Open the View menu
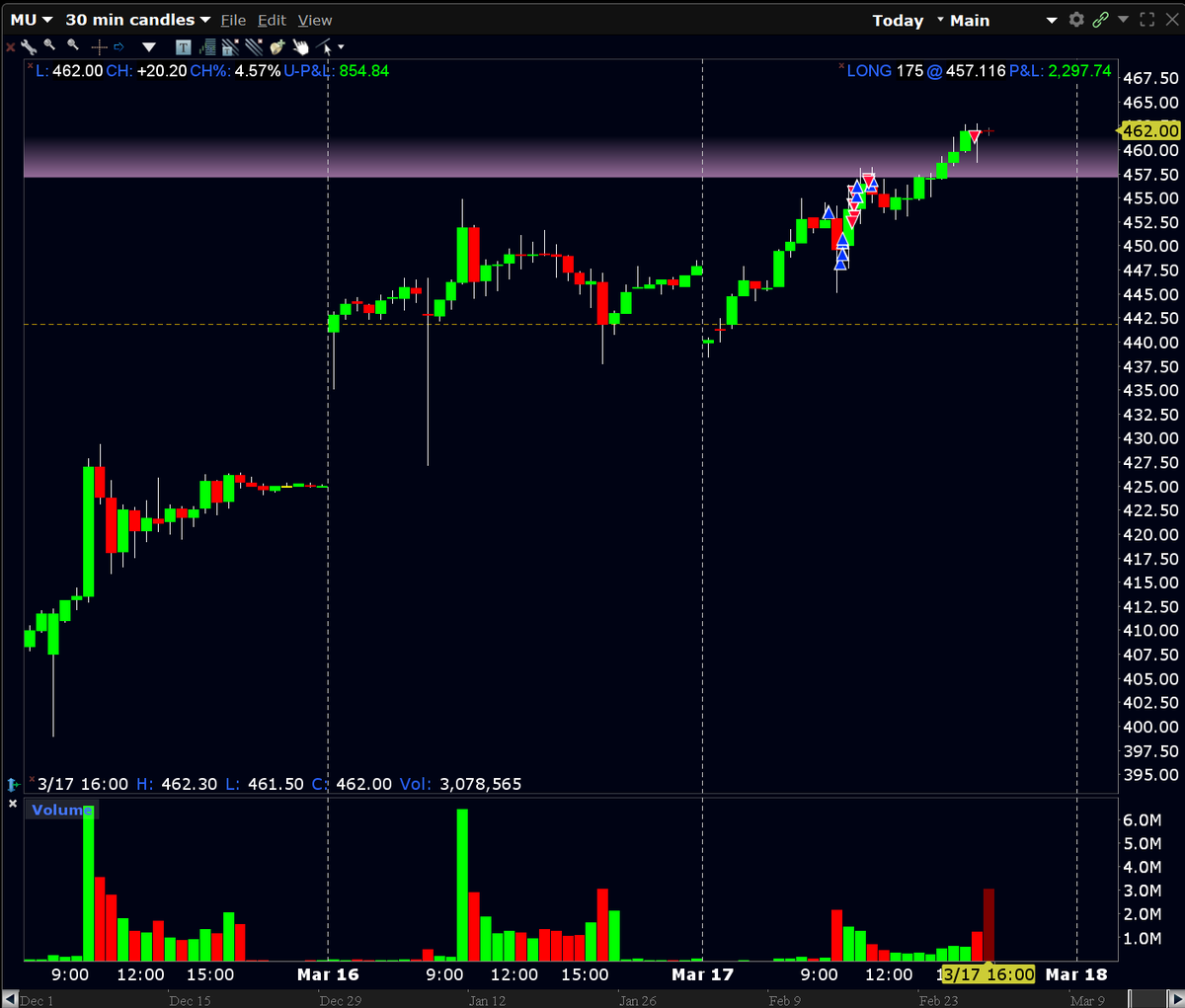Image resolution: width=1185 pixels, height=1008 pixels. (315, 20)
